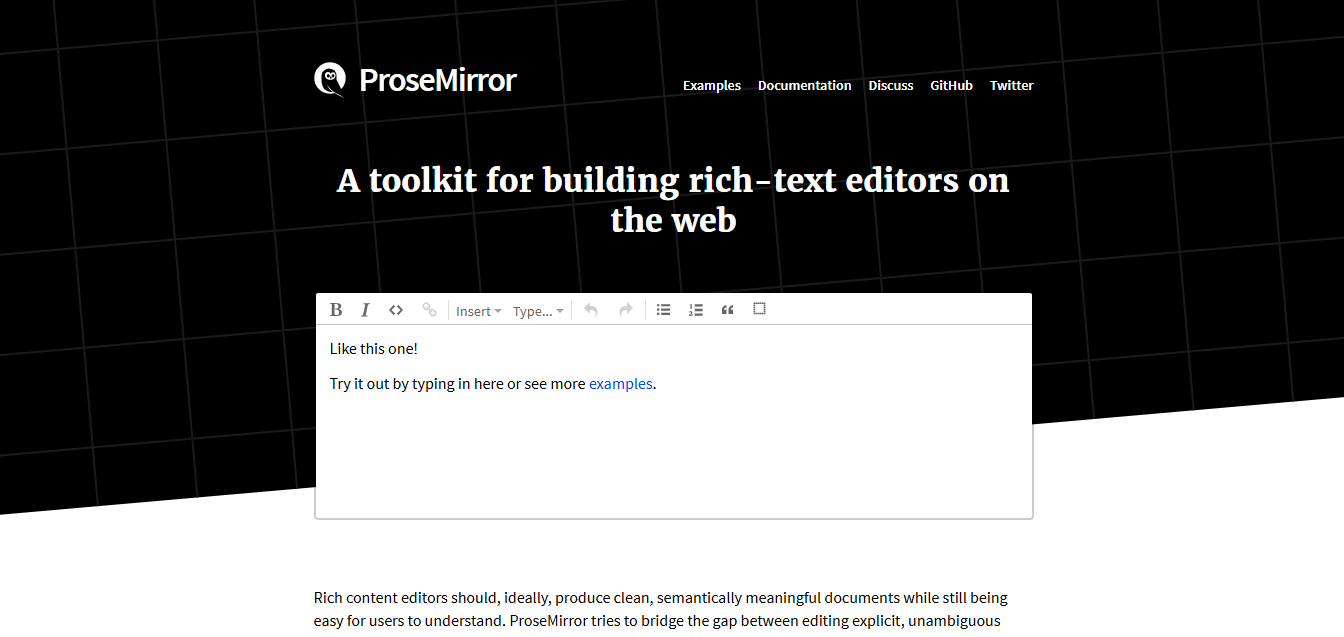Toggle inline code formatting icon
Screen dimensions: 1344x637
396,310
